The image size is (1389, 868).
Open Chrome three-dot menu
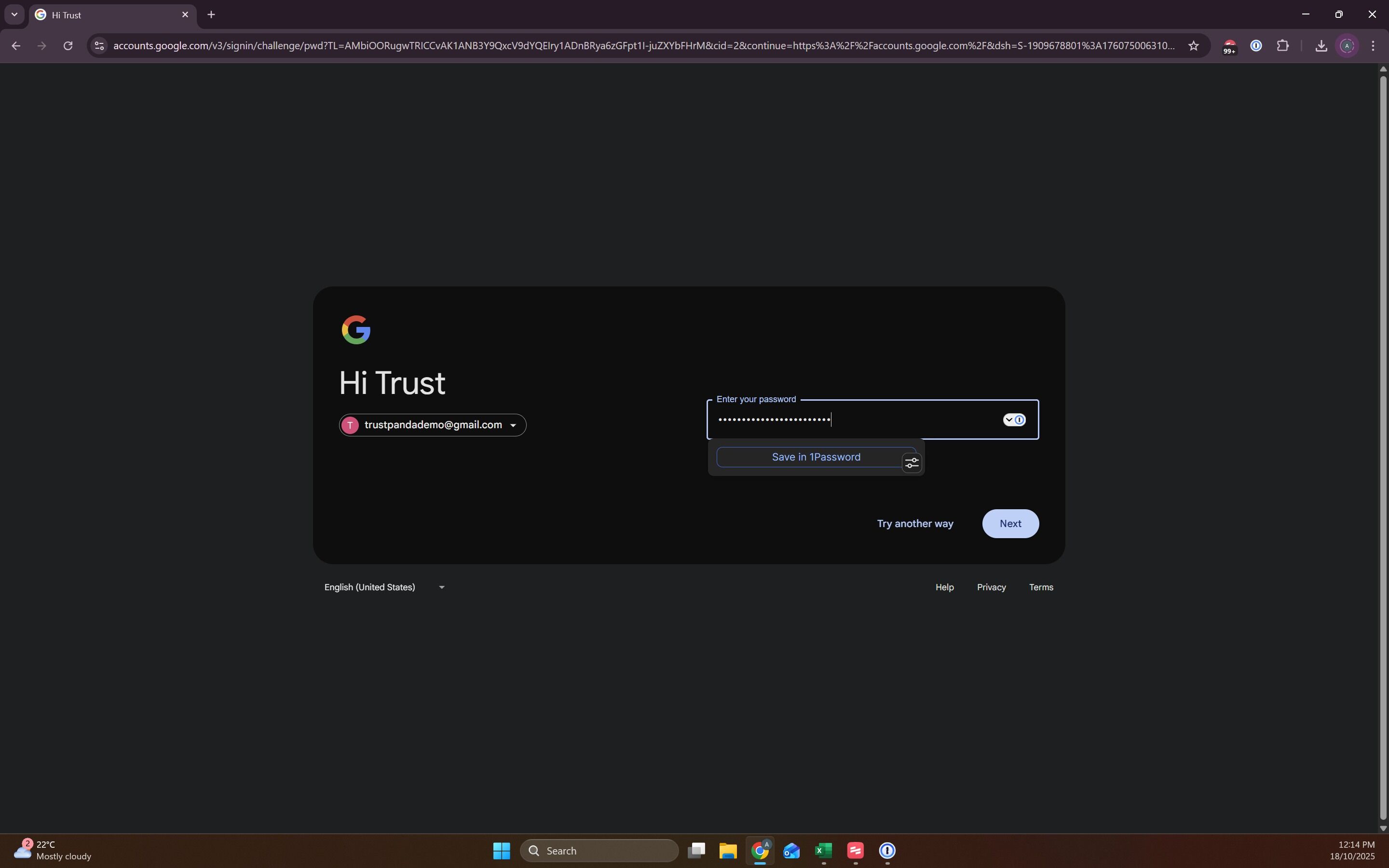point(1373,46)
